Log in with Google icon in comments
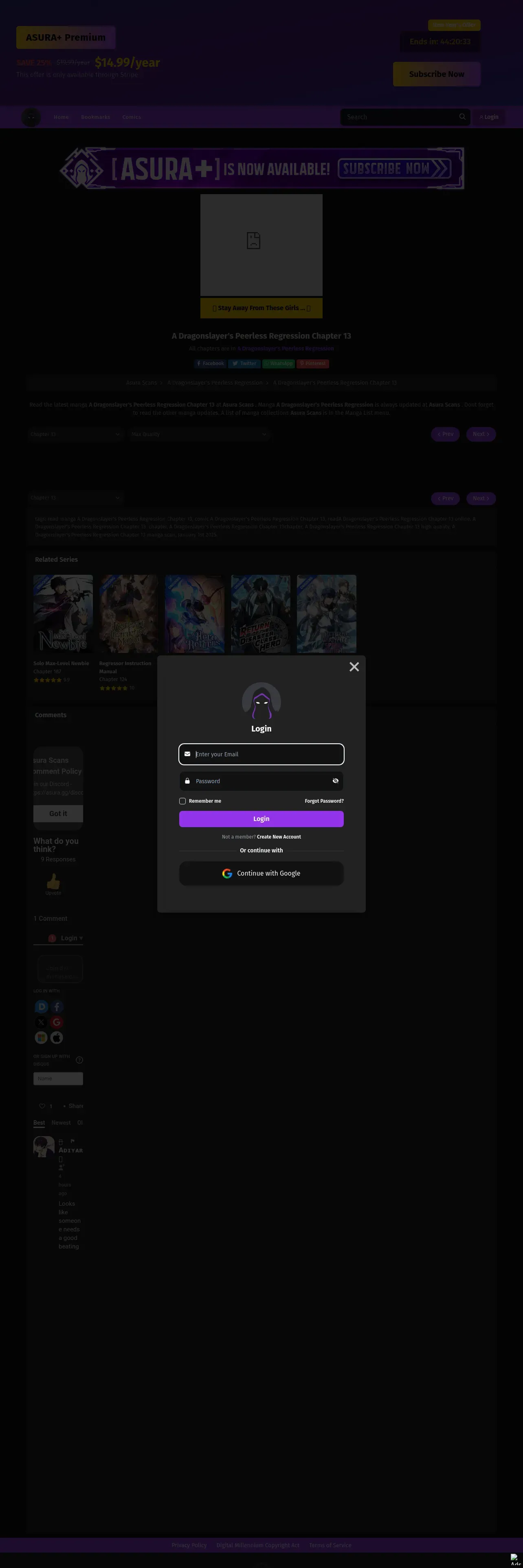 pos(57,1022)
